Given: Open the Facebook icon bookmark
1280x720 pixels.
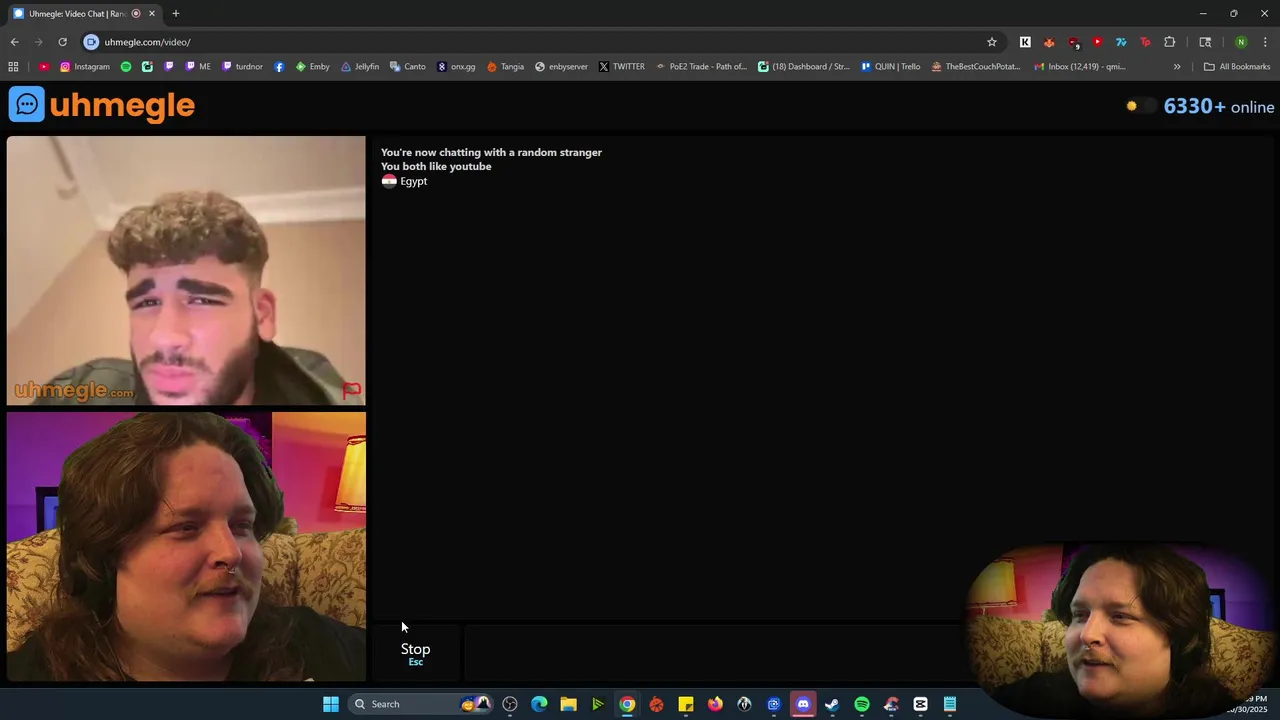Looking at the screenshot, I should coord(279,67).
